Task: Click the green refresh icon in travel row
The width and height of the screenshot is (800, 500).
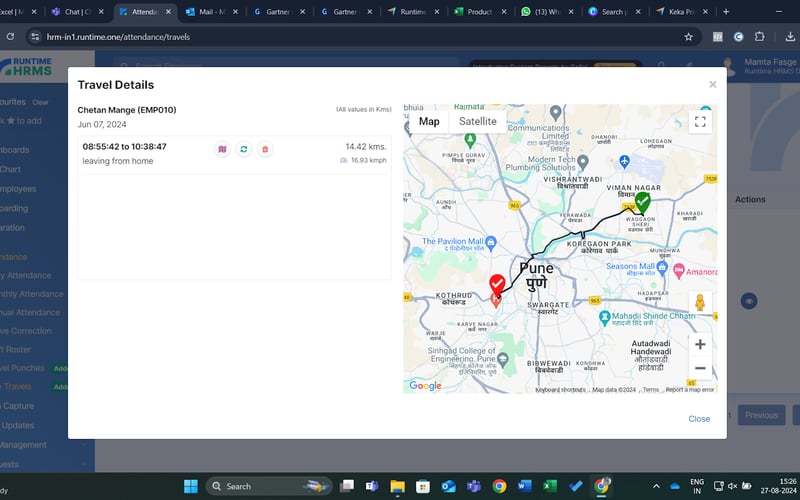Action: (x=244, y=149)
